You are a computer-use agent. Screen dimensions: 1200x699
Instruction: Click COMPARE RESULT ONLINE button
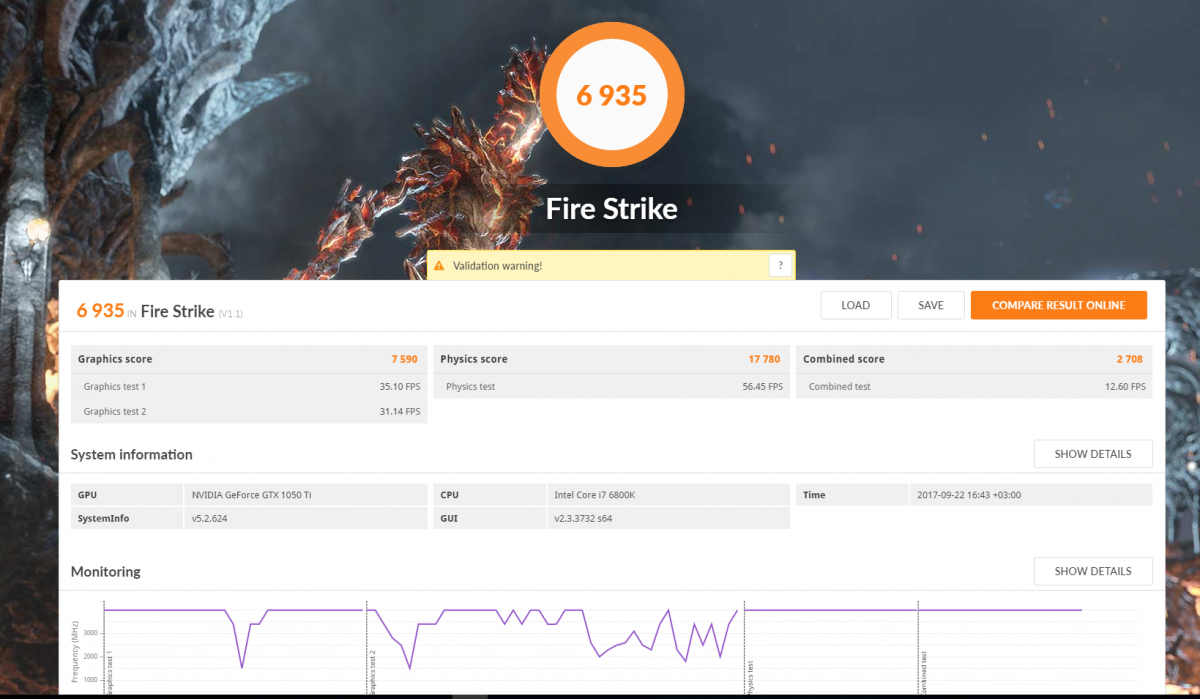[x=1059, y=305]
